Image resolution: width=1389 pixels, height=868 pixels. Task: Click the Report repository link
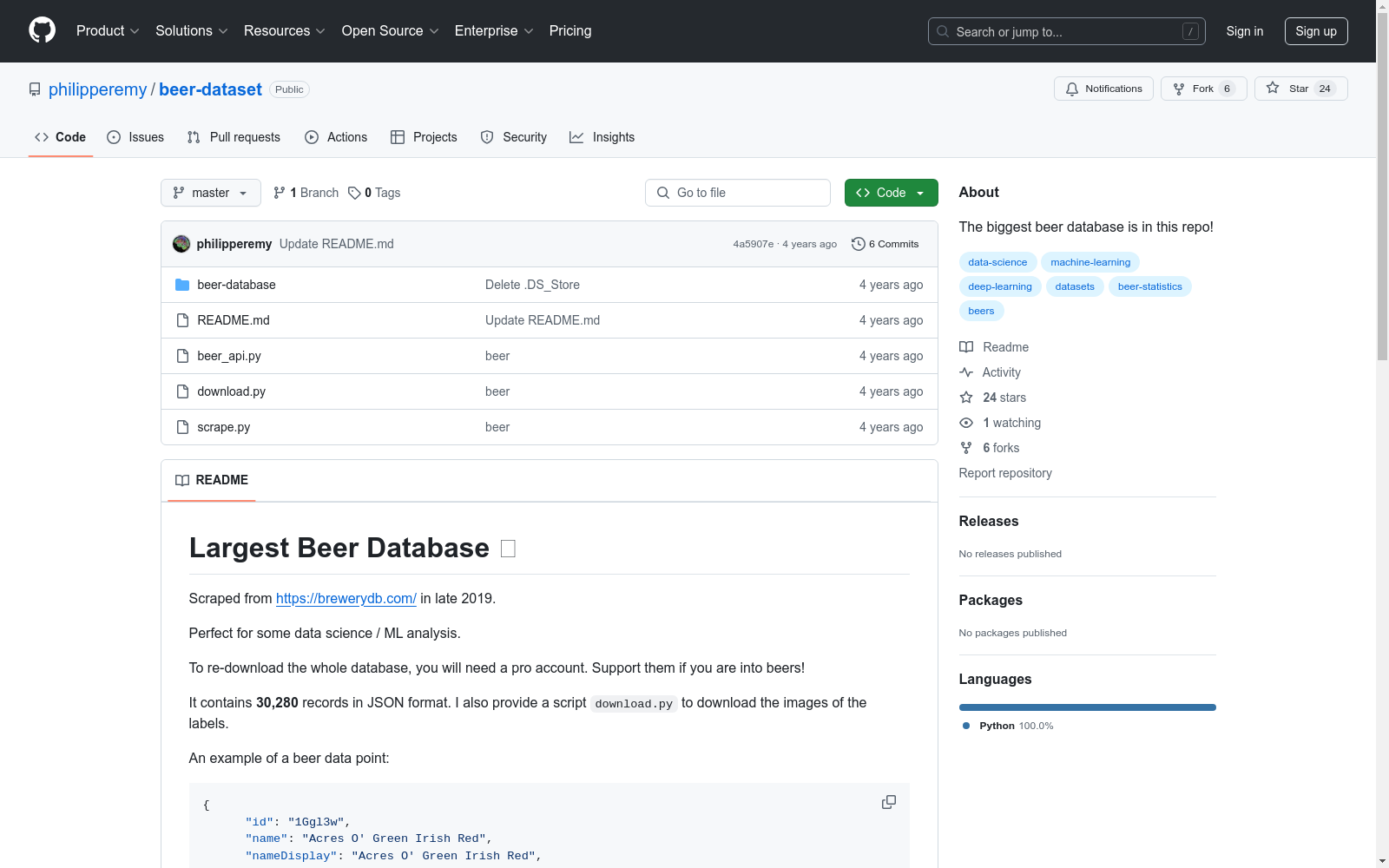point(1005,473)
